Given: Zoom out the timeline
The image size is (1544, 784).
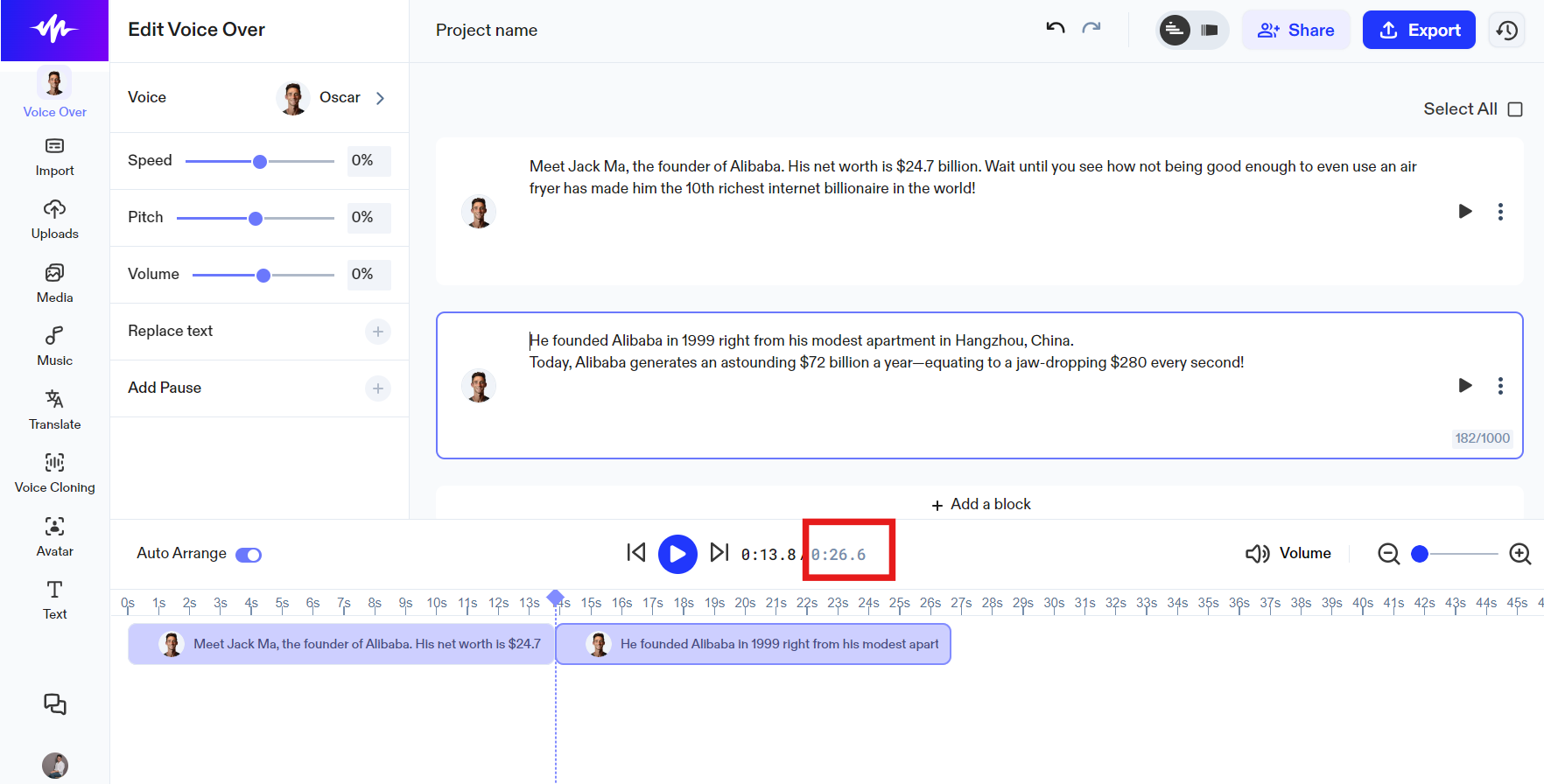Looking at the screenshot, I should point(1388,554).
